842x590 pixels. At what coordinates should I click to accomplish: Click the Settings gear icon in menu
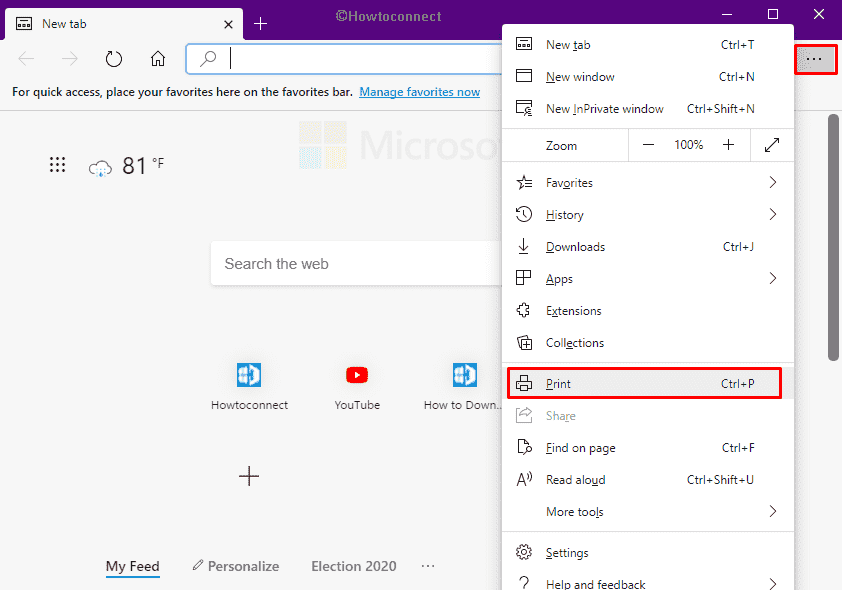click(523, 551)
